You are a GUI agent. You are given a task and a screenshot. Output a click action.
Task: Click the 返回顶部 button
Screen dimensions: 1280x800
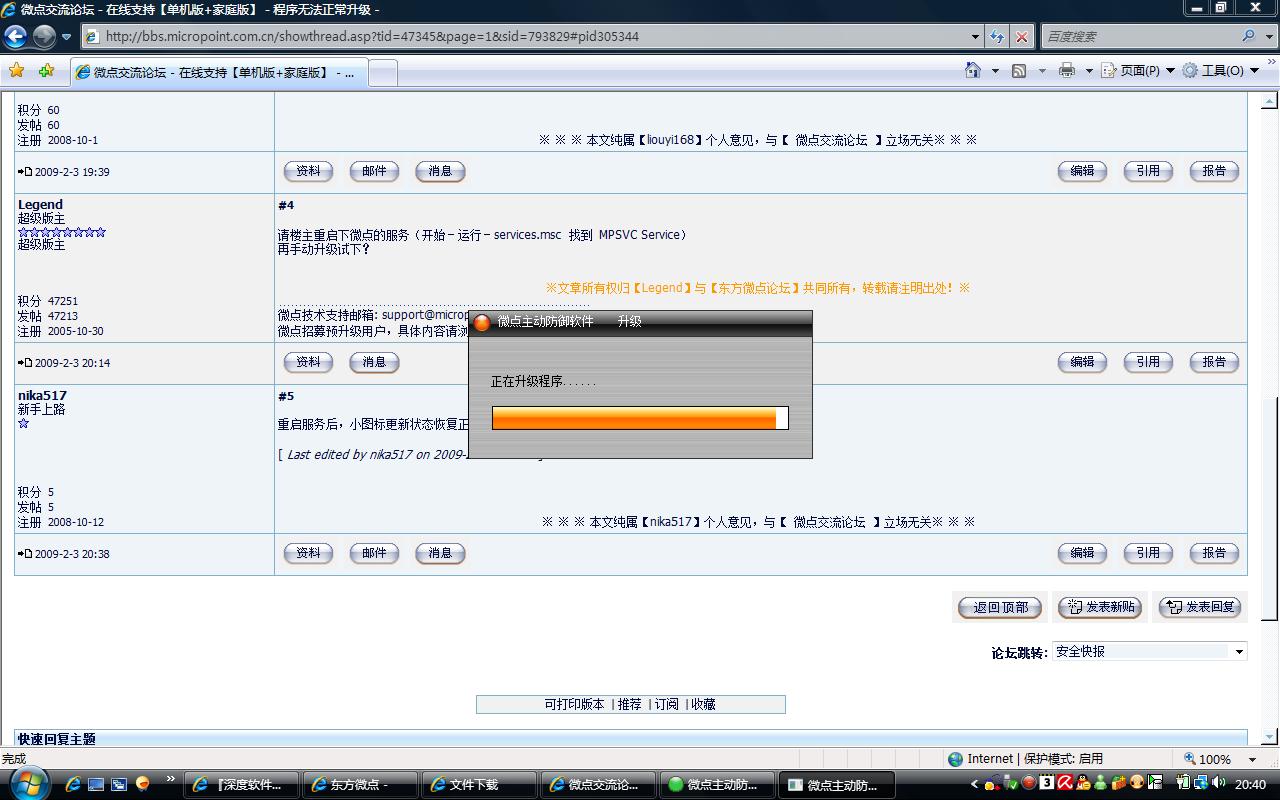1000,607
